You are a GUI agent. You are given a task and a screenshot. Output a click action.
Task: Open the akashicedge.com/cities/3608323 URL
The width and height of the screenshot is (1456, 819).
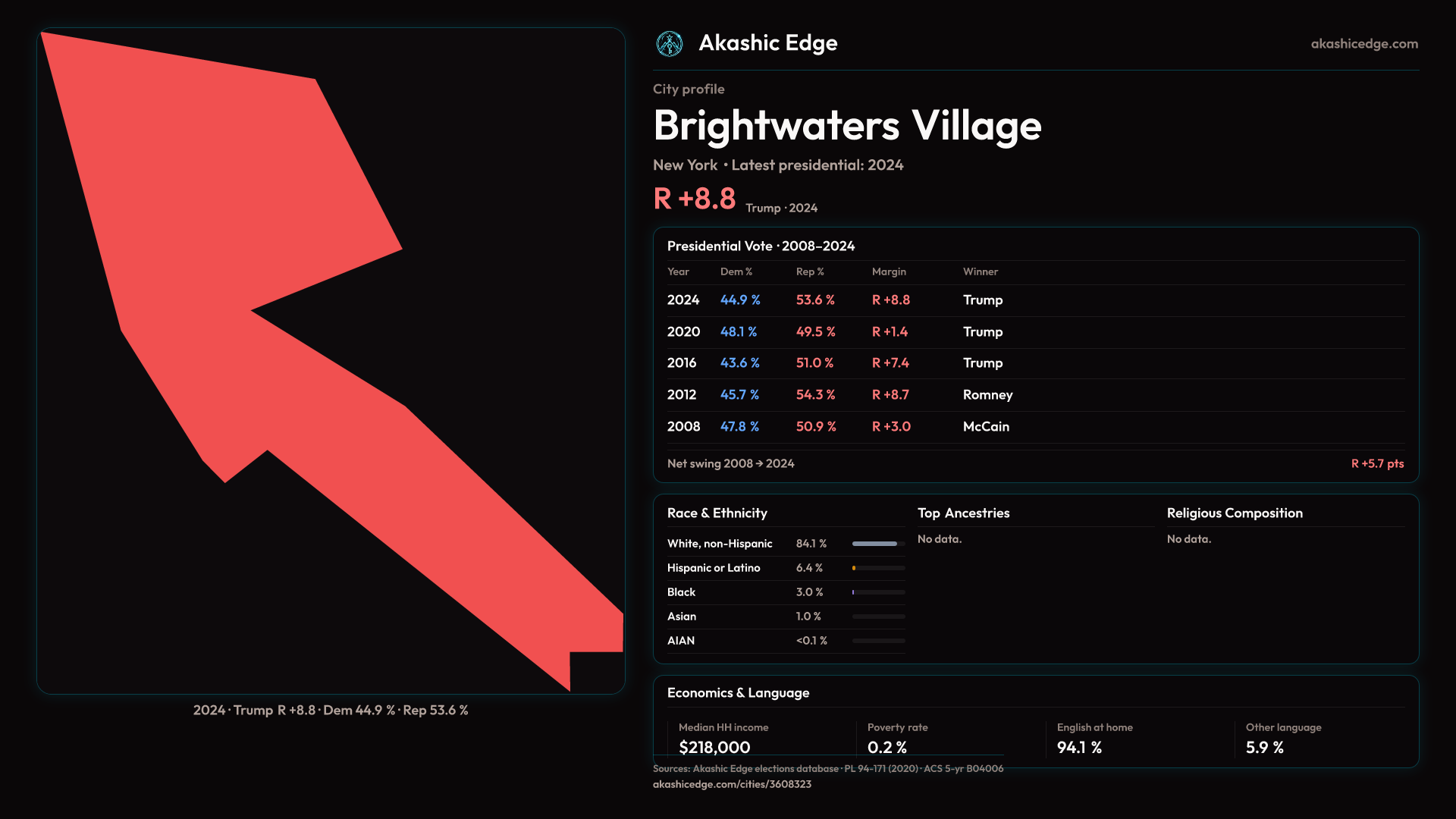click(x=732, y=784)
